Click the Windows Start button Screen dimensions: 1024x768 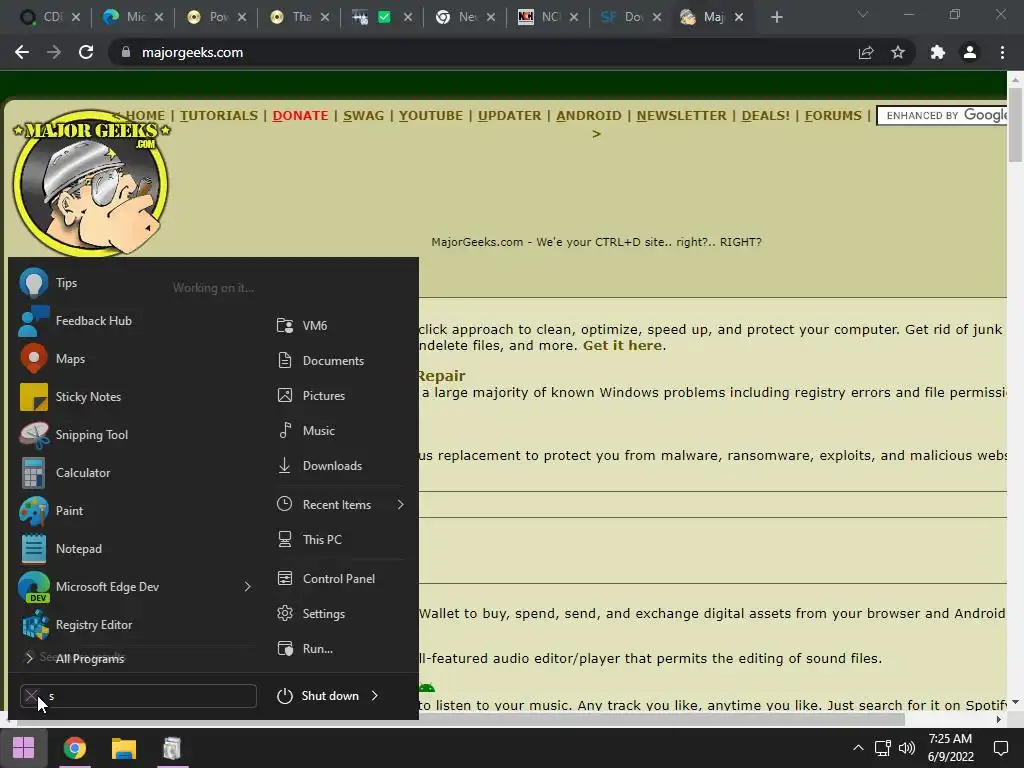click(x=24, y=748)
